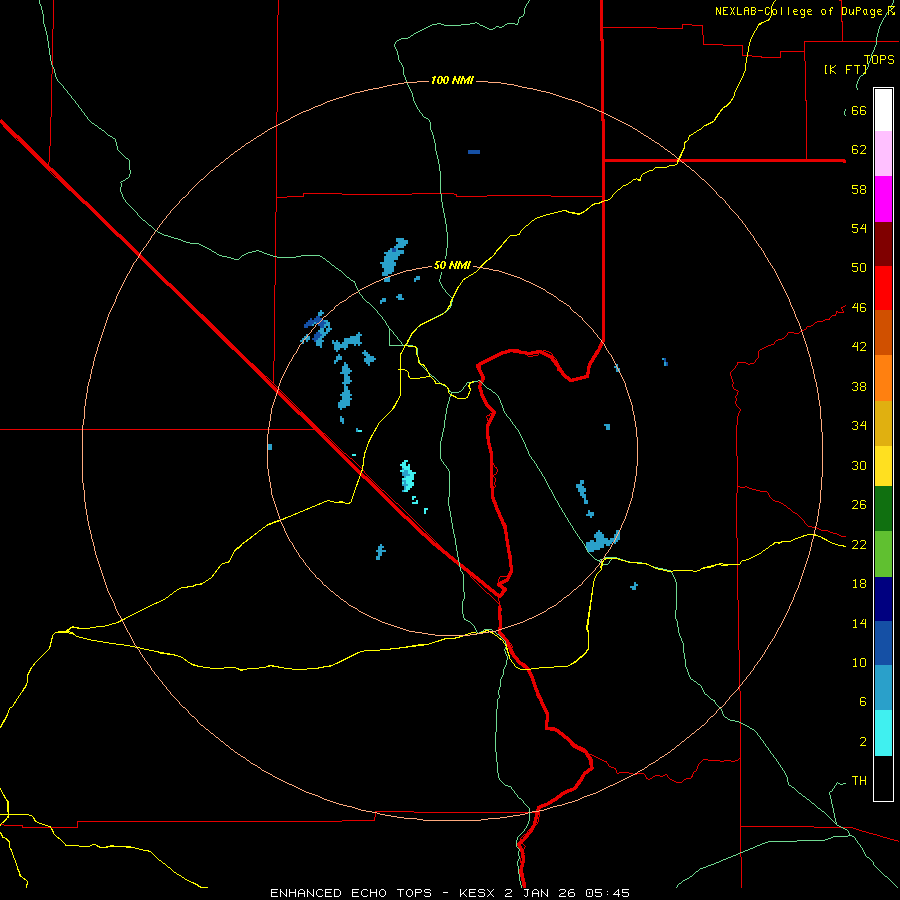Viewport: 900px width, 900px height.
Task: Pick the cyan legend swatch
Action: 883,733
